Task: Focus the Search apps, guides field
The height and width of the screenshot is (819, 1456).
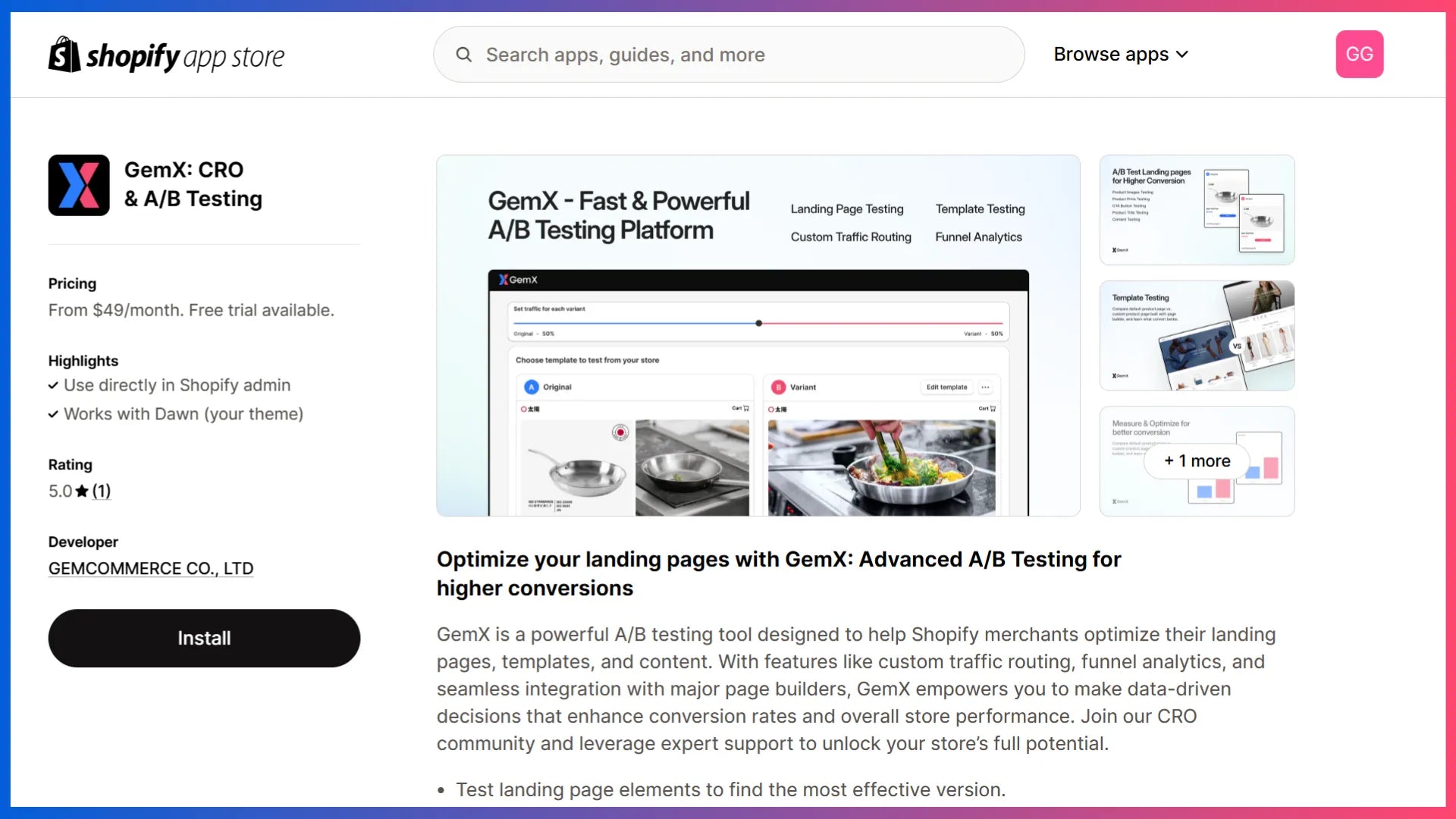Action: click(729, 55)
